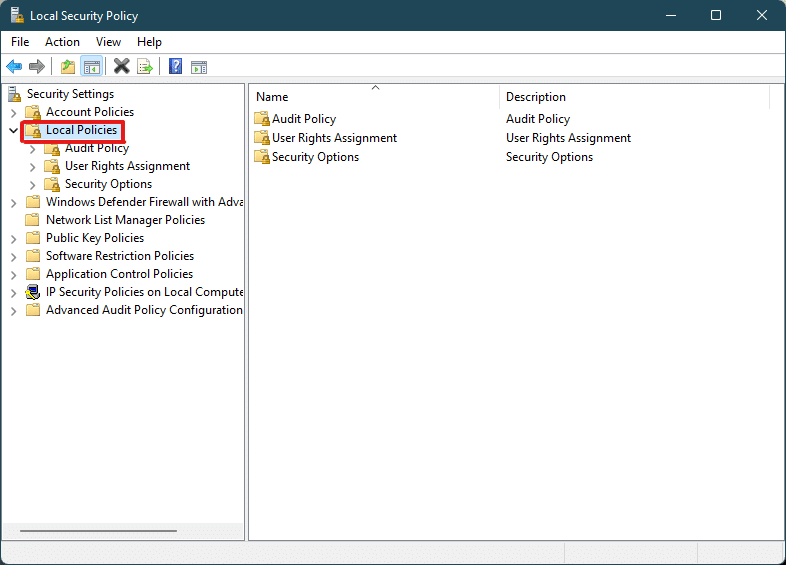Expand User Rights Assignment tree node
Viewport: 786px width, 565px height.
tap(33, 167)
